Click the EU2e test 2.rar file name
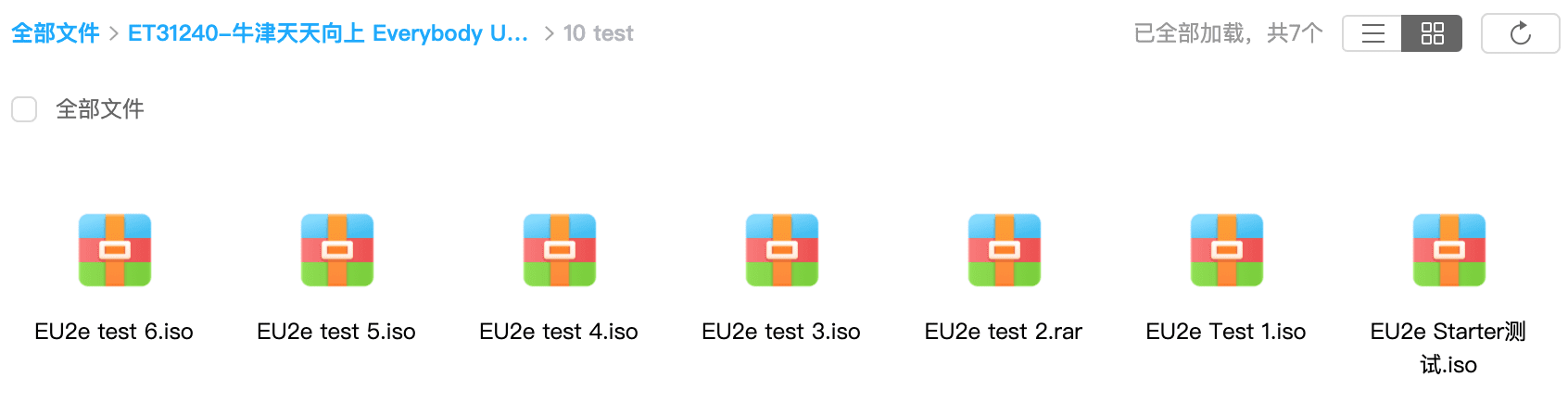 coord(1004,332)
